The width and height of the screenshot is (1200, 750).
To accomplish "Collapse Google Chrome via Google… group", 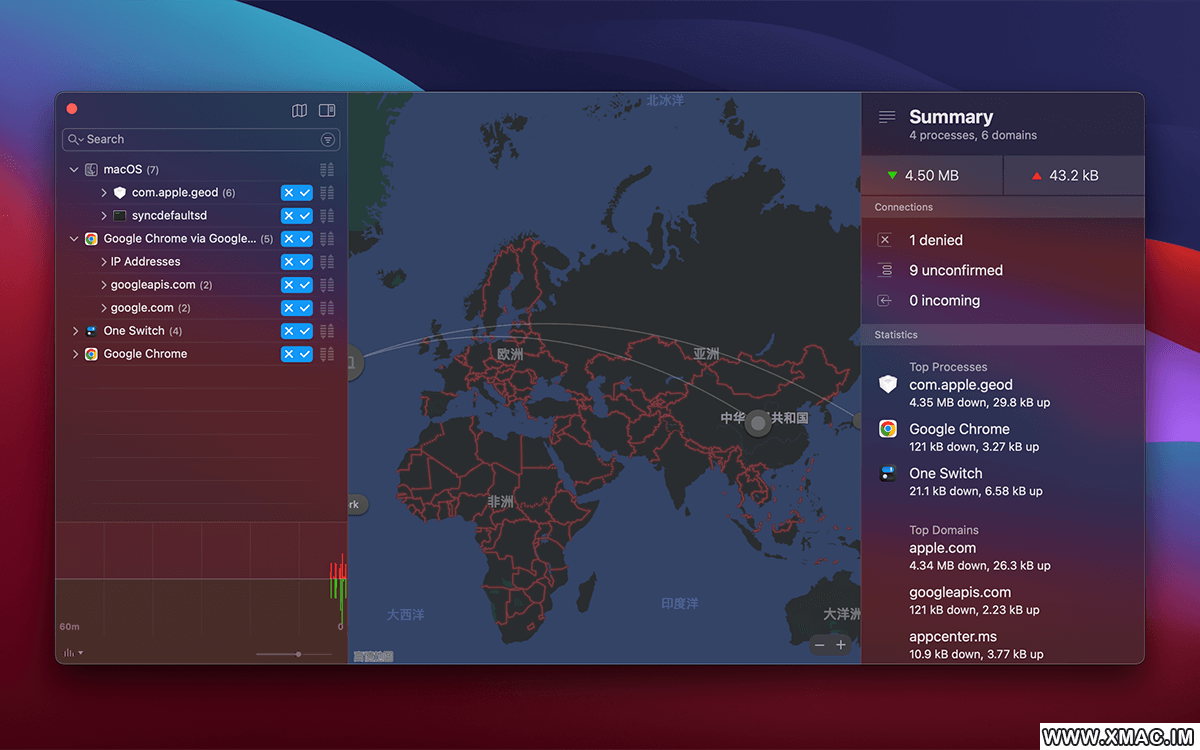I will (x=74, y=239).
